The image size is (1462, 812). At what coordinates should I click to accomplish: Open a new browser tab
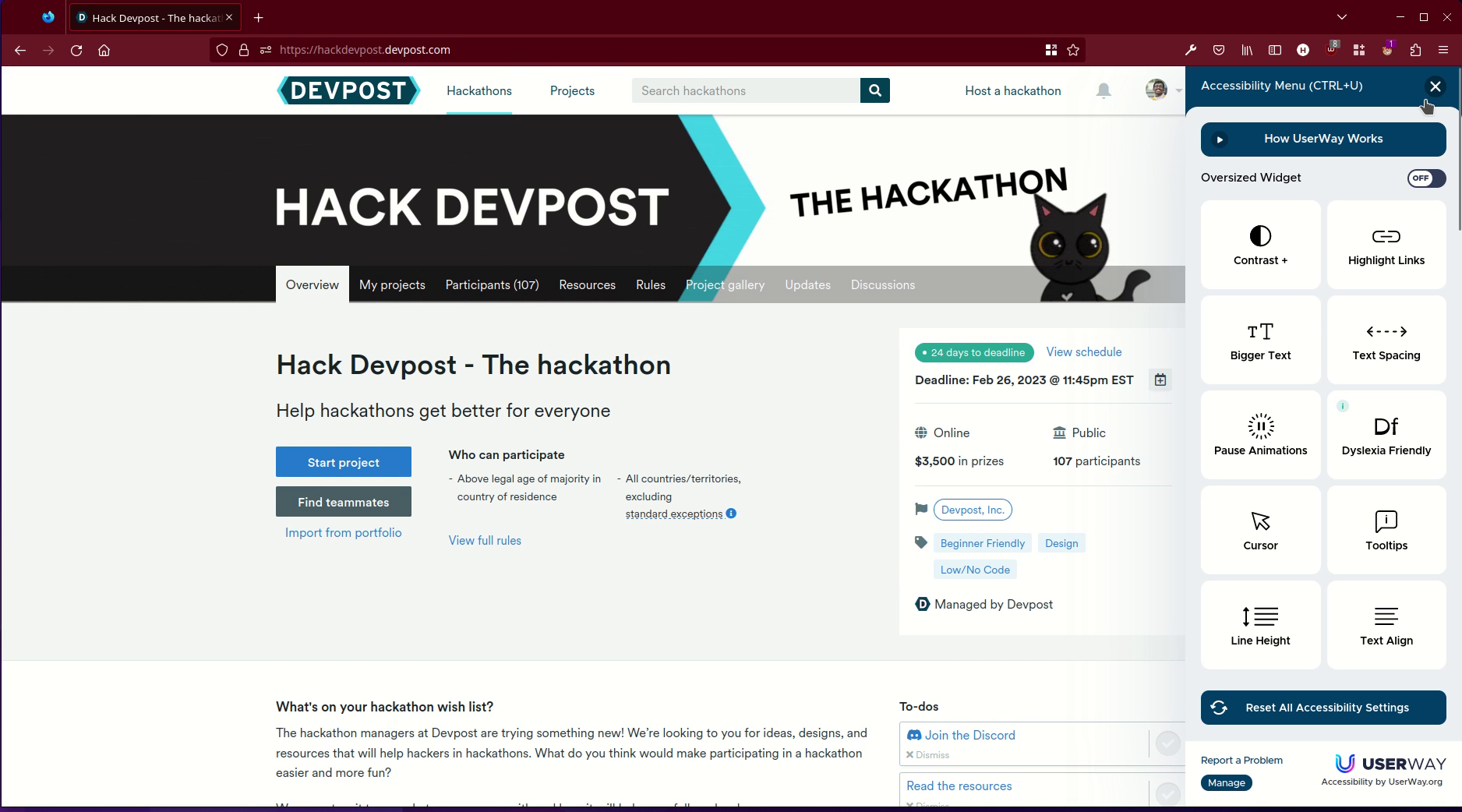click(x=259, y=17)
